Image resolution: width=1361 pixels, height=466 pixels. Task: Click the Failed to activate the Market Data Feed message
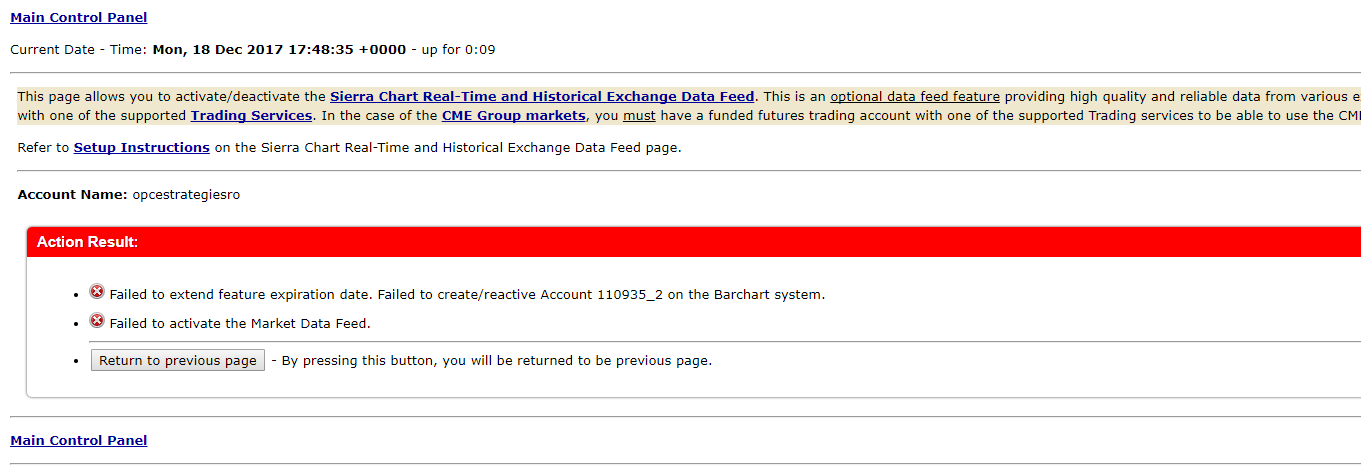pyautogui.click(x=240, y=323)
